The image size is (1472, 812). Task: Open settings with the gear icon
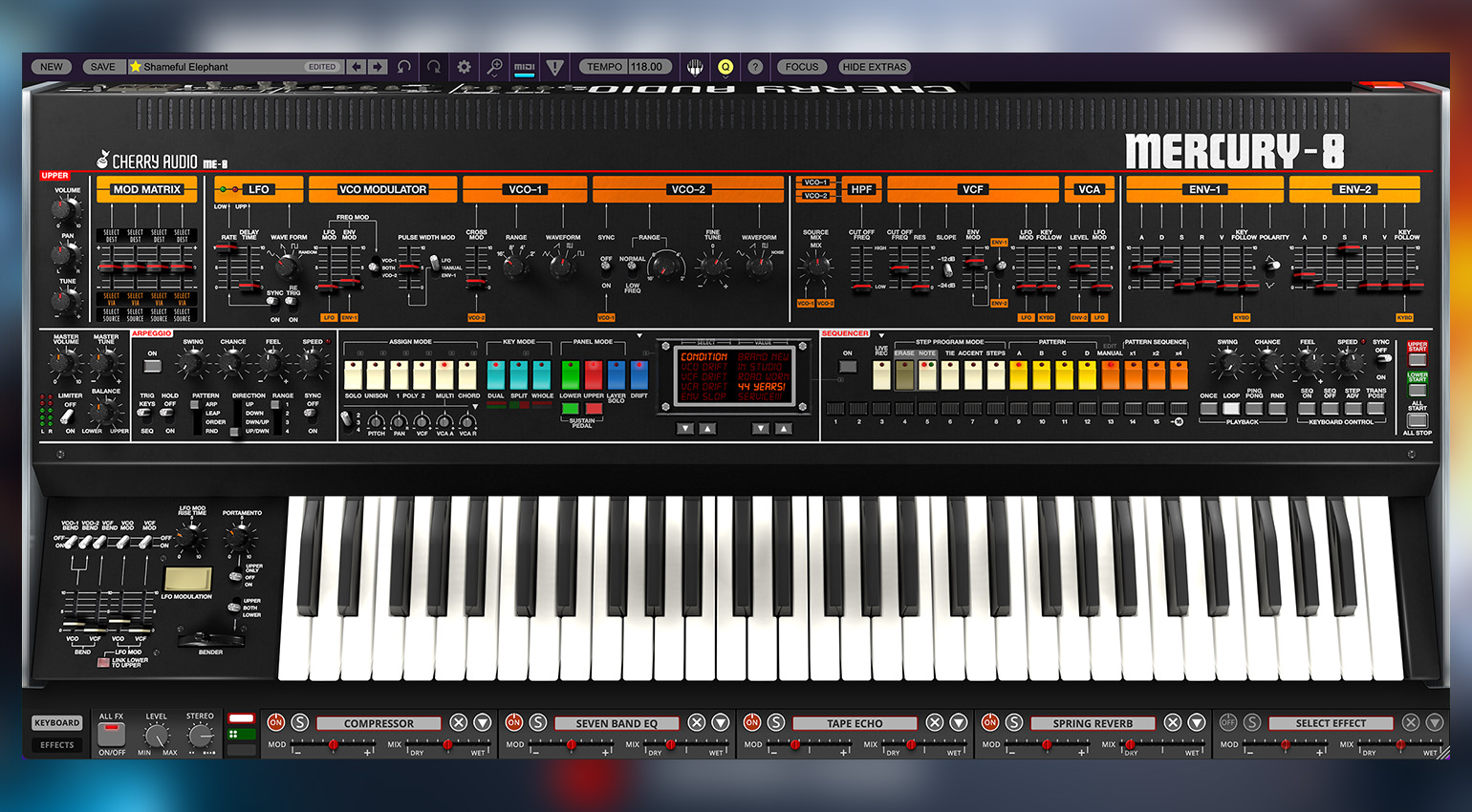pos(465,67)
